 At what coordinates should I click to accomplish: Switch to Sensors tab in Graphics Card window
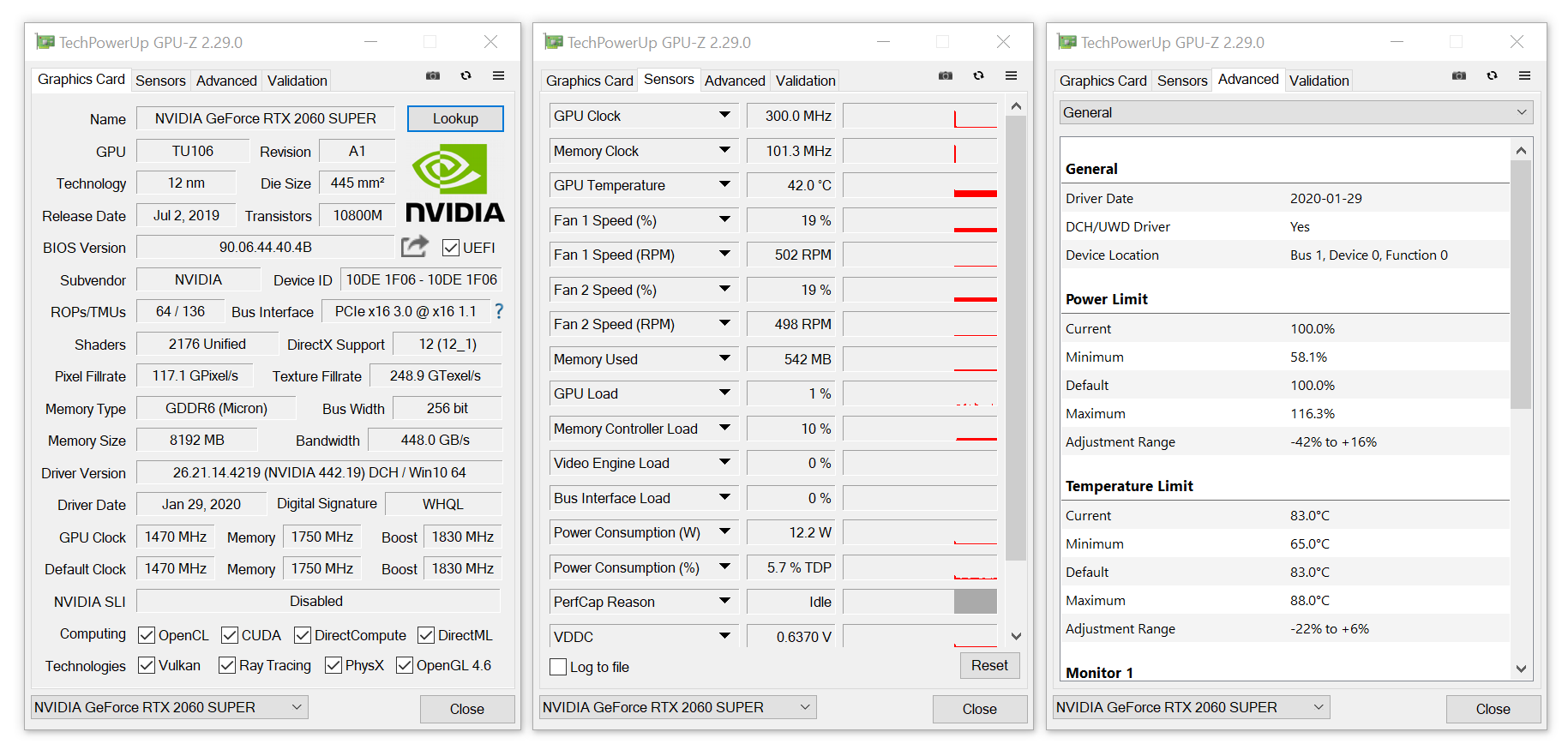pos(160,81)
